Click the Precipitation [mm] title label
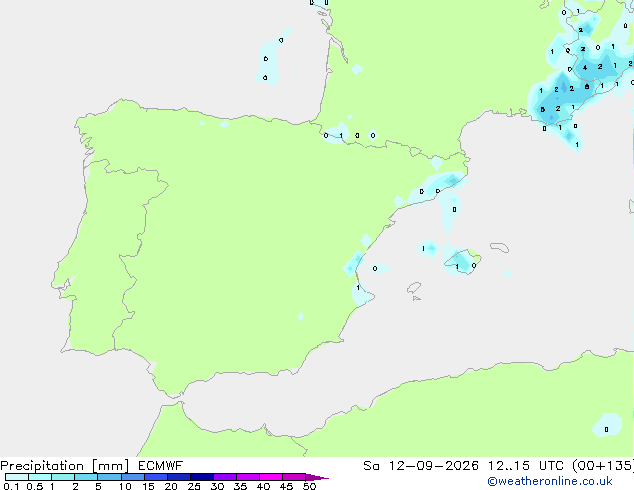 pyautogui.click(x=65, y=466)
